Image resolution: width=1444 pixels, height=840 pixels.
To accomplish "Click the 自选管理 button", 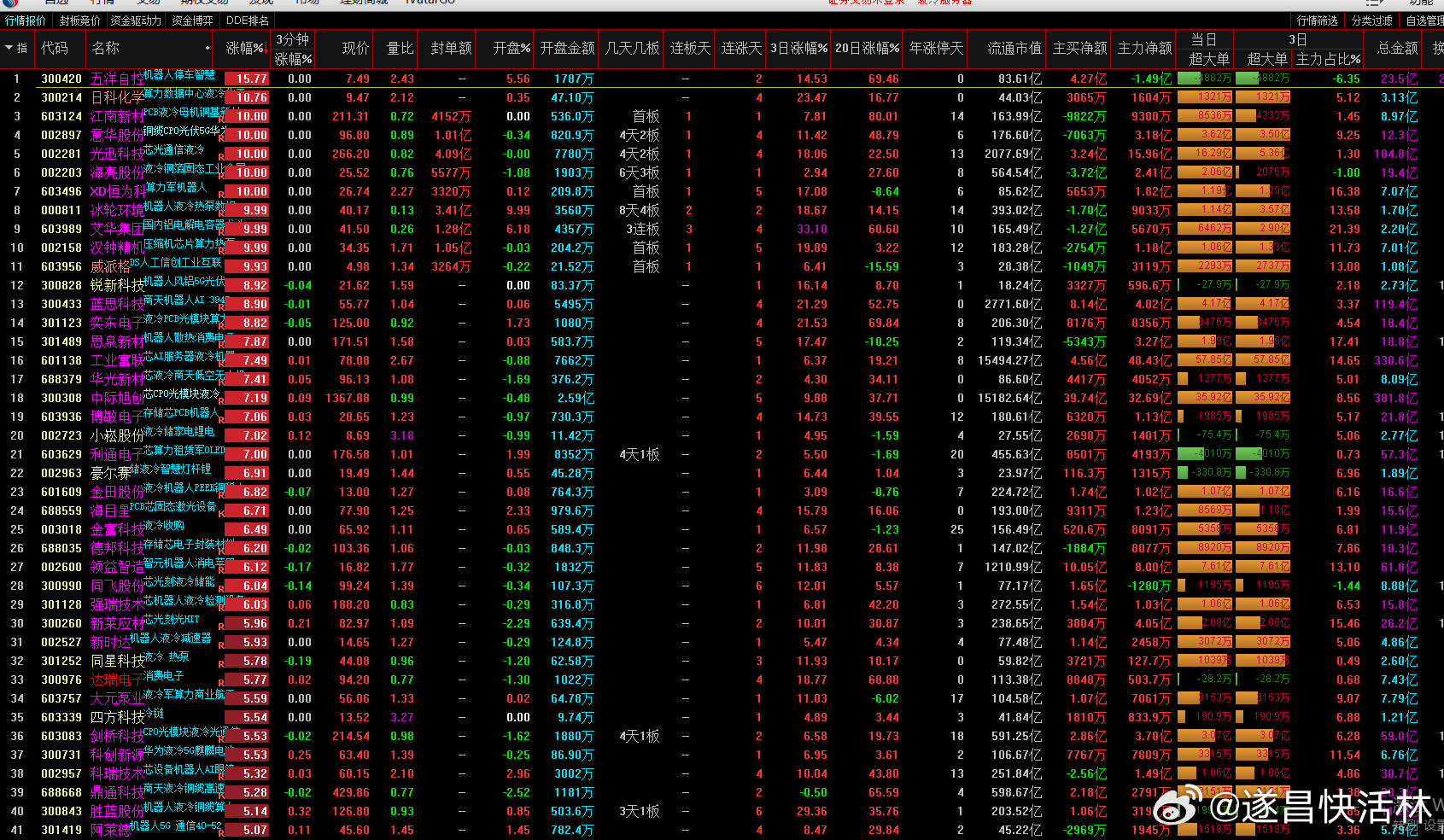I will 1424,20.
